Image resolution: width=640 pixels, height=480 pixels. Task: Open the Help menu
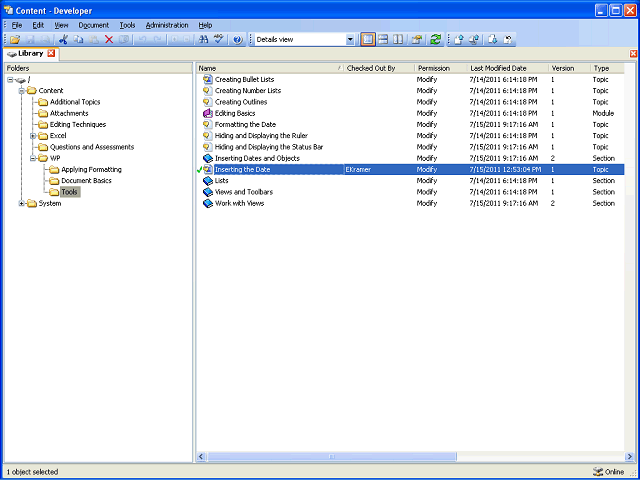(x=205, y=25)
